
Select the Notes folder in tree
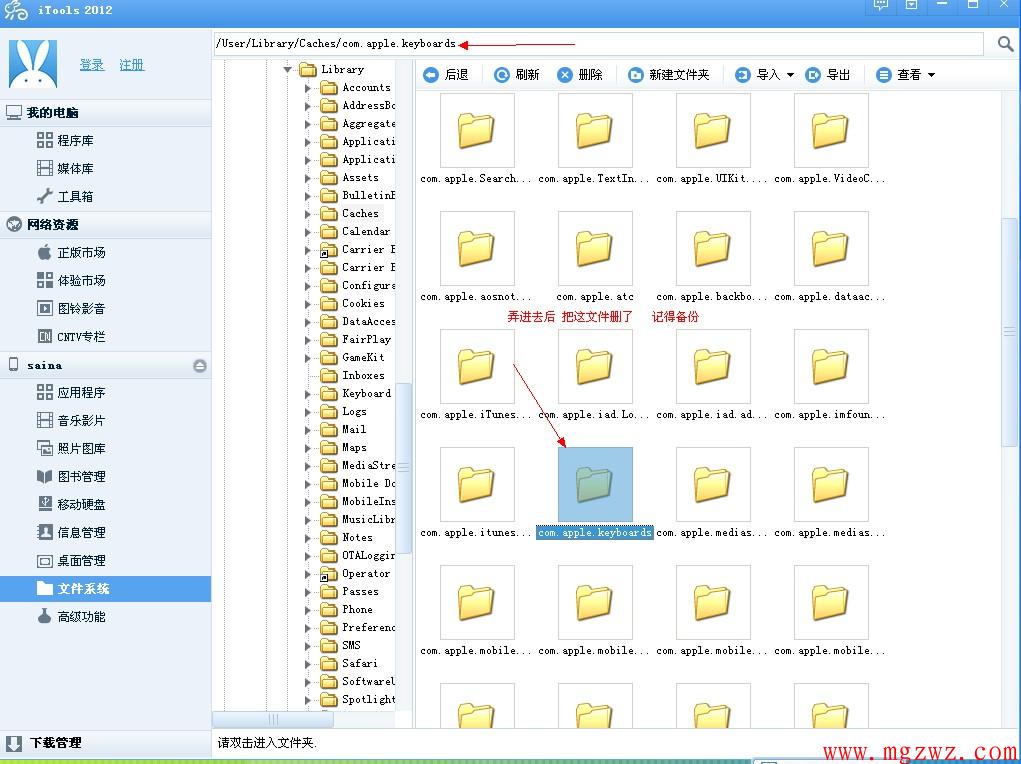coord(357,537)
